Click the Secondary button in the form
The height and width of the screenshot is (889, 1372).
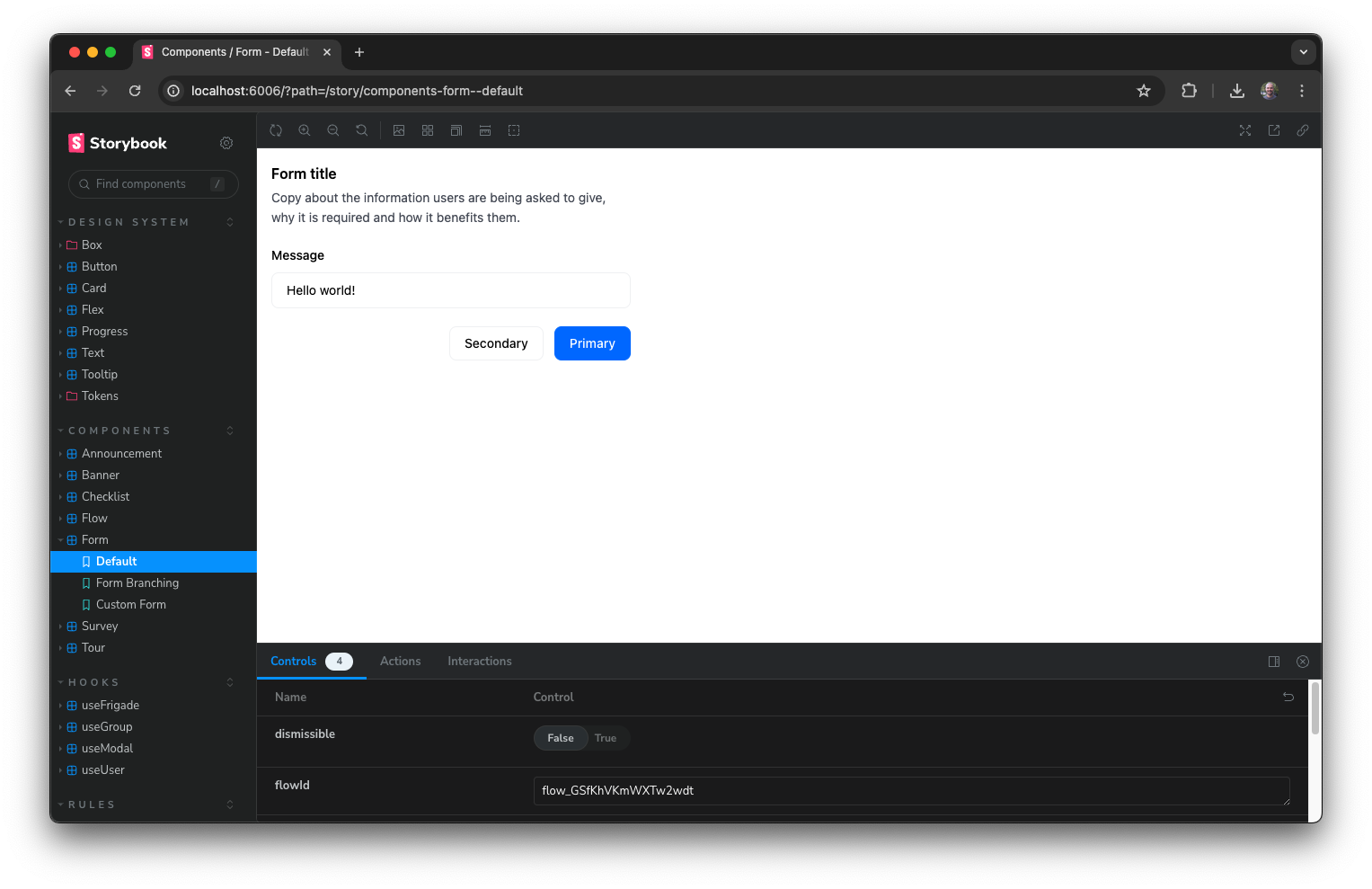[x=496, y=343]
